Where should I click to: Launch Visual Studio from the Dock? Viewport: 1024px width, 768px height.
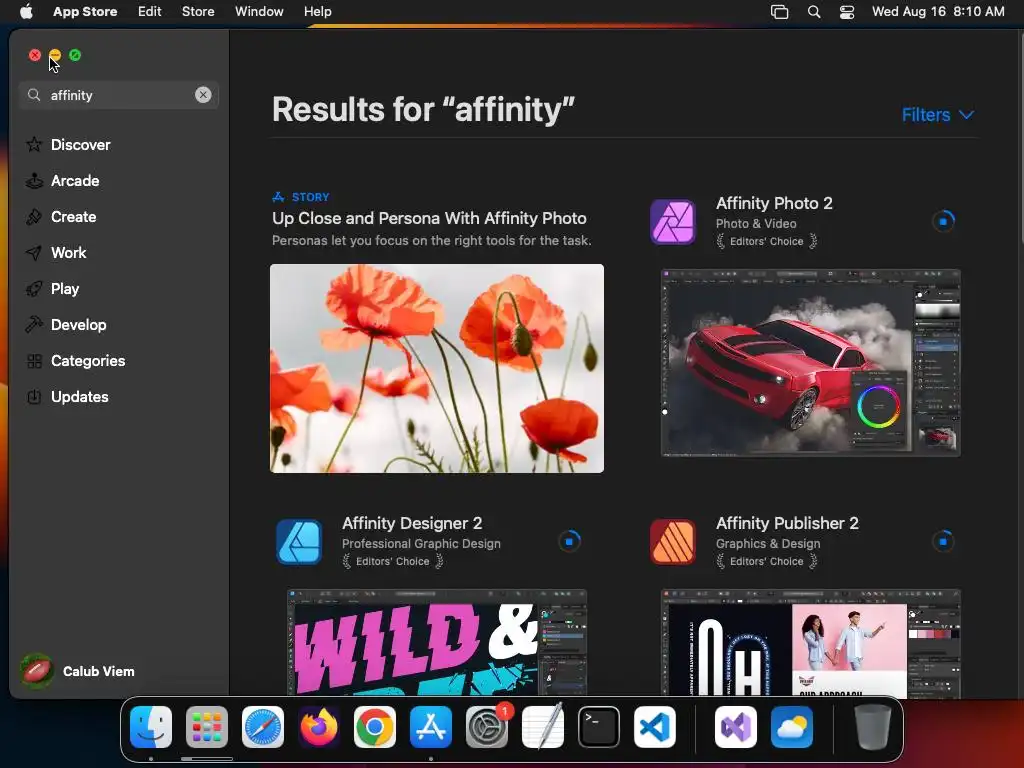click(735, 727)
